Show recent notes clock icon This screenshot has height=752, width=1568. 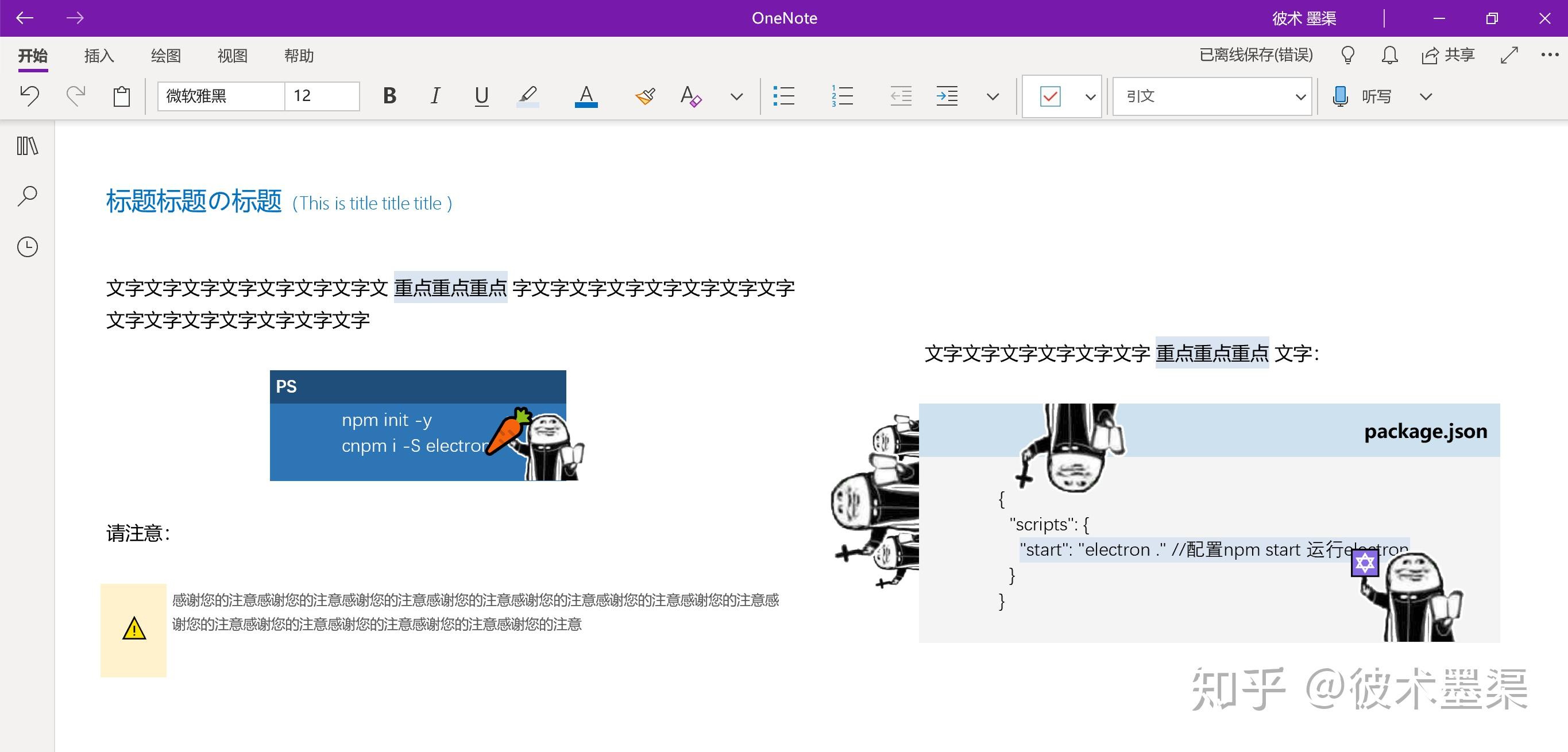pyautogui.click(x=28, y=246)
